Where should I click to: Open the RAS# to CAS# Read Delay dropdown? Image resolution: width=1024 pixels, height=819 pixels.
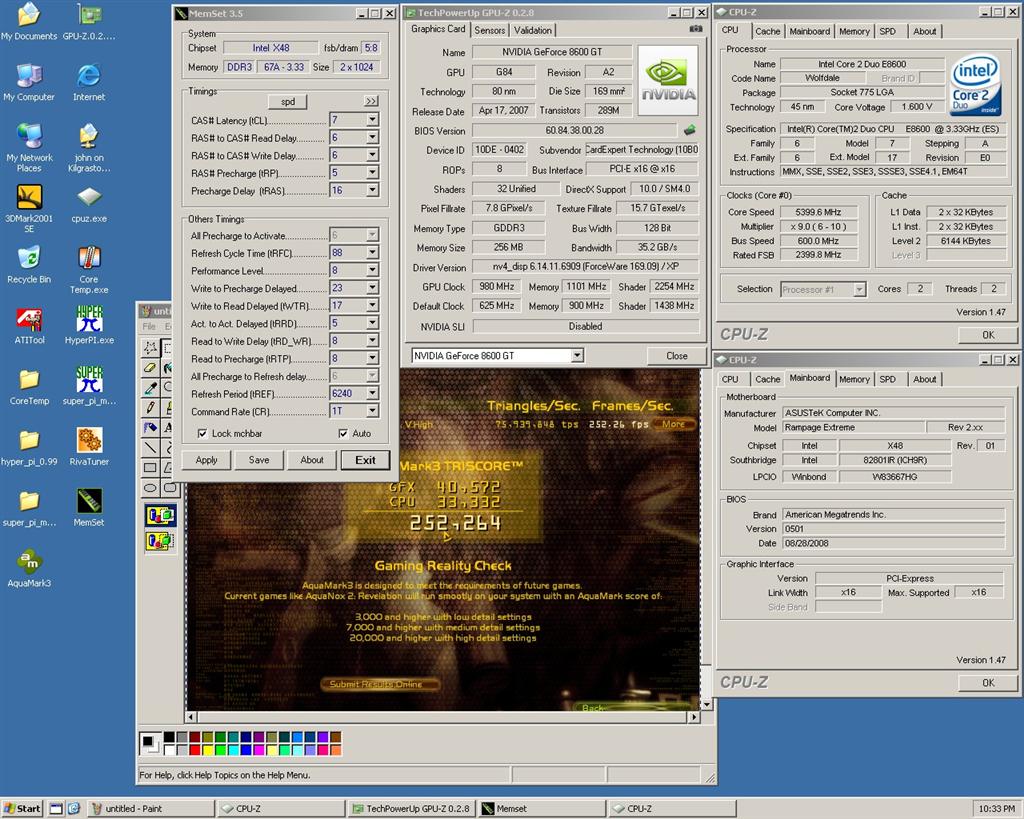coord(372,137)
